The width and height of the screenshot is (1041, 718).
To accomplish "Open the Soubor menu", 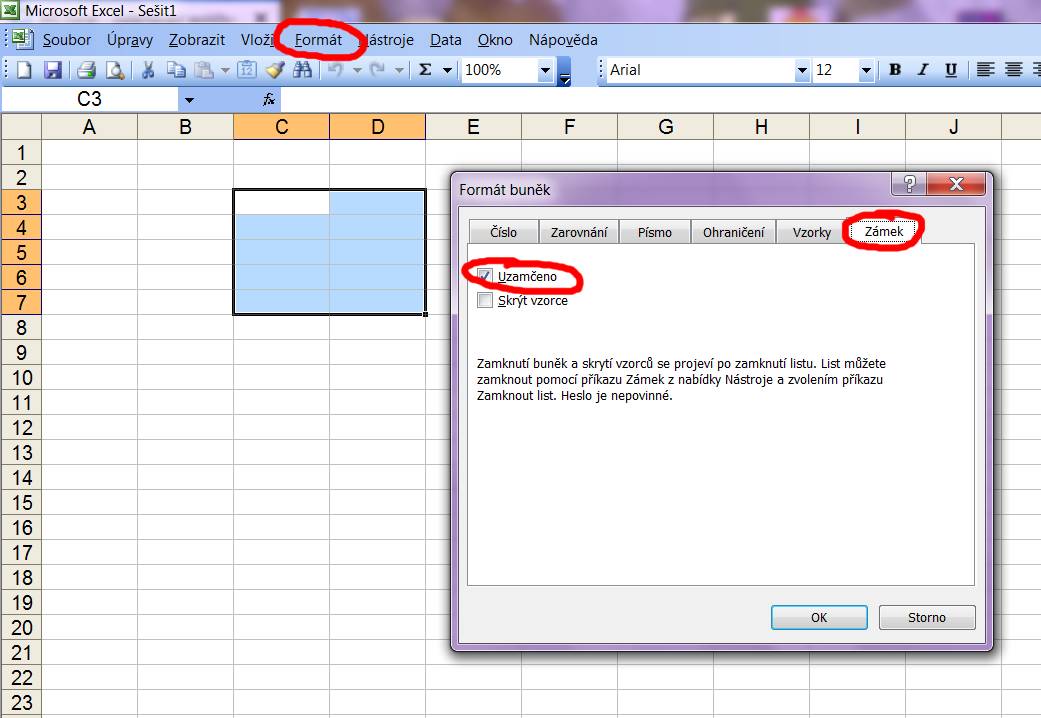I will coord(67,40).
